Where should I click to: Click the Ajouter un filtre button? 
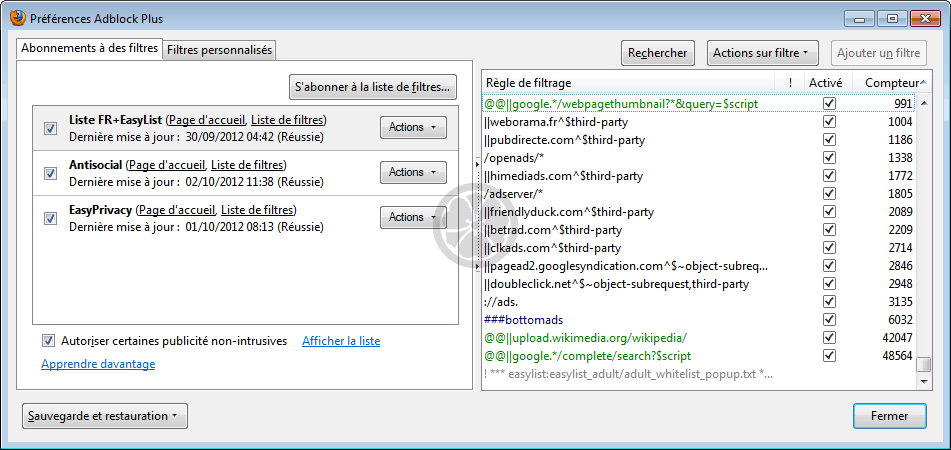point(879,53)
